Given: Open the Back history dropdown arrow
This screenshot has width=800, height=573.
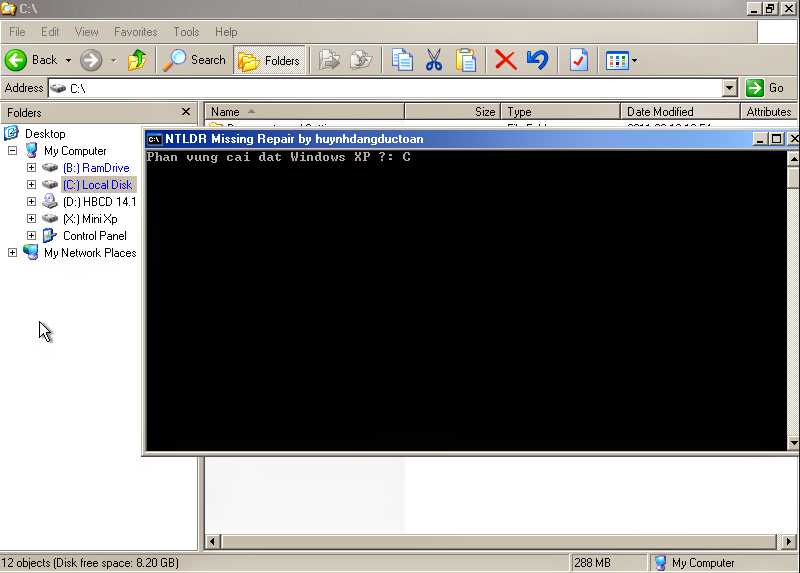Looking at the screenshot, I should coord(68,60).
